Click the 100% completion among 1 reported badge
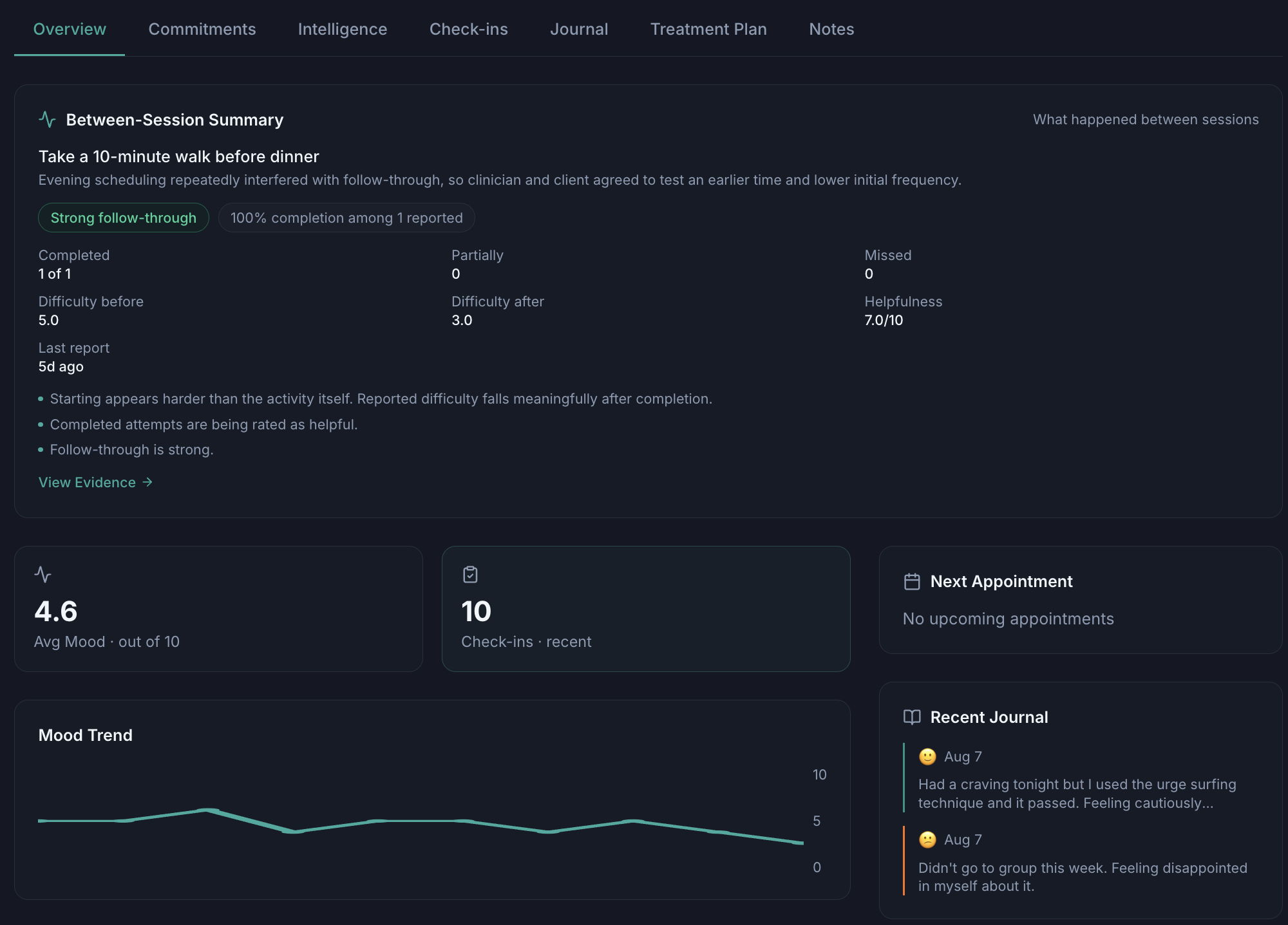 pyautogui.click(x=346, y=218)
